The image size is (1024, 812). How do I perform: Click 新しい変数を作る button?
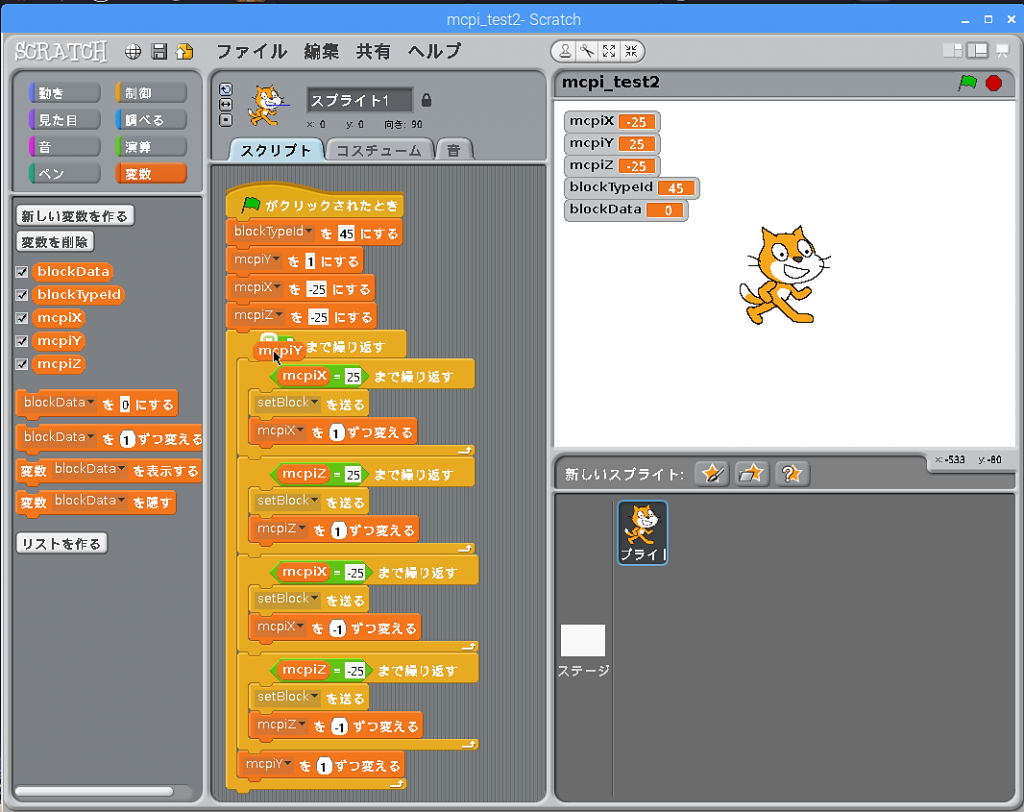pos(75,216)
